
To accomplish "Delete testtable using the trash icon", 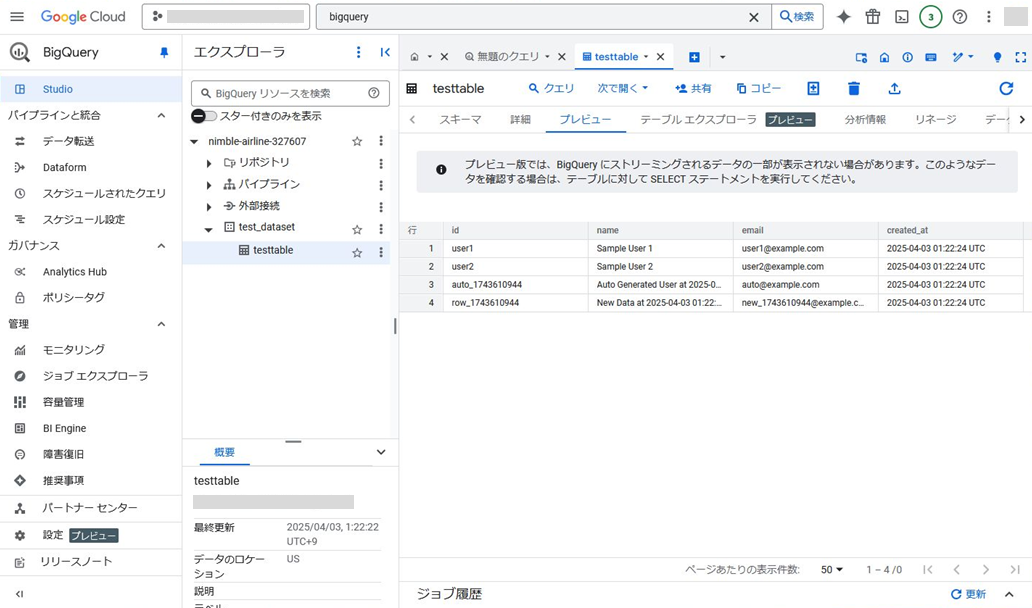I will click(x=853, y=88).
